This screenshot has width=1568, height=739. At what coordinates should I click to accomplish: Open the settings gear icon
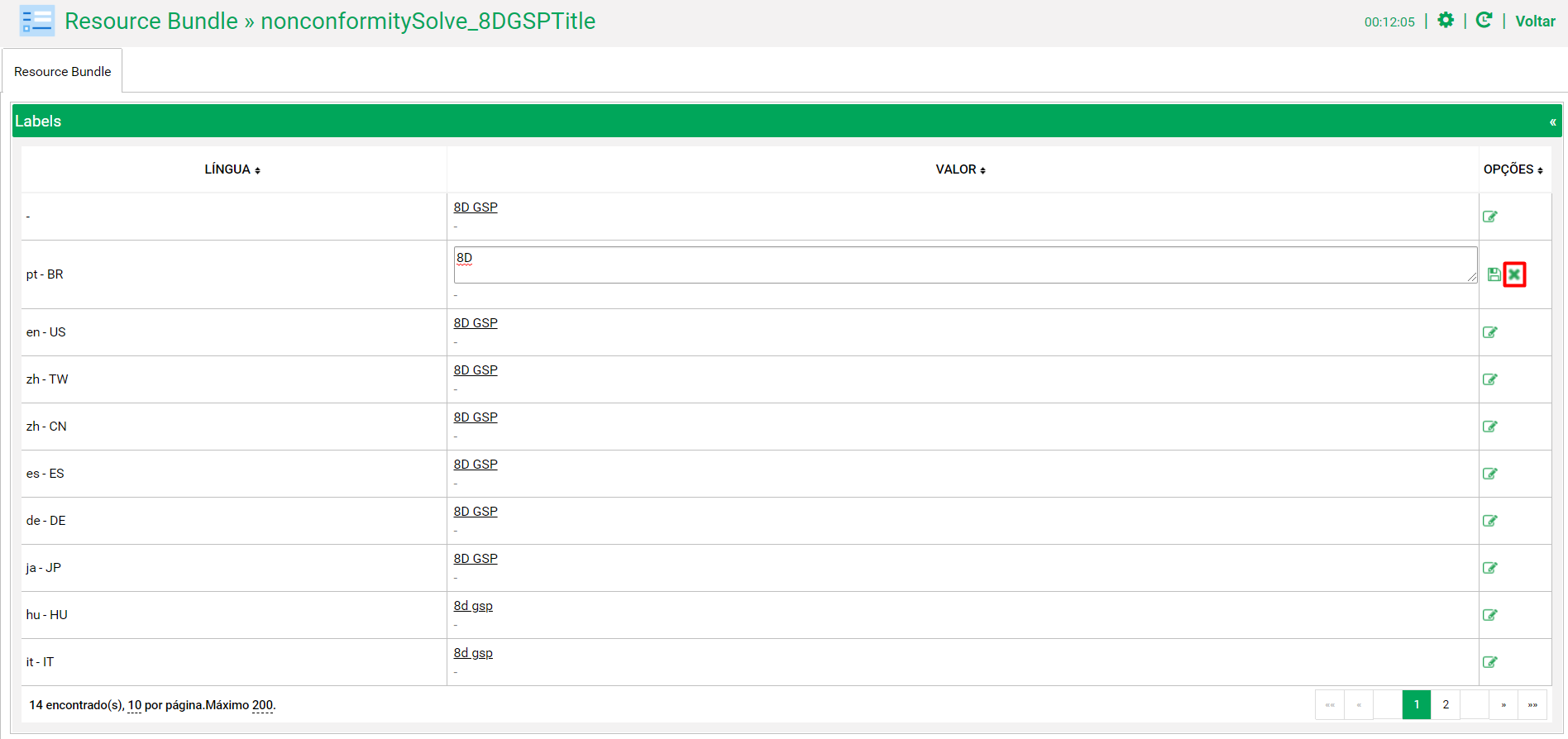(1446, 21)
